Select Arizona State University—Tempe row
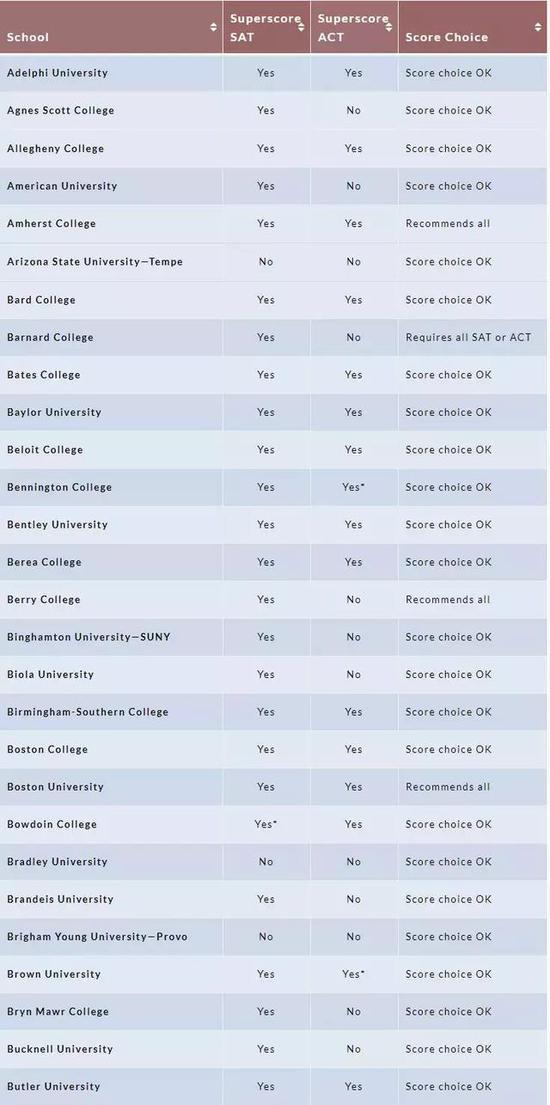Screen dimensions: 550x1105 click(275, 261)
